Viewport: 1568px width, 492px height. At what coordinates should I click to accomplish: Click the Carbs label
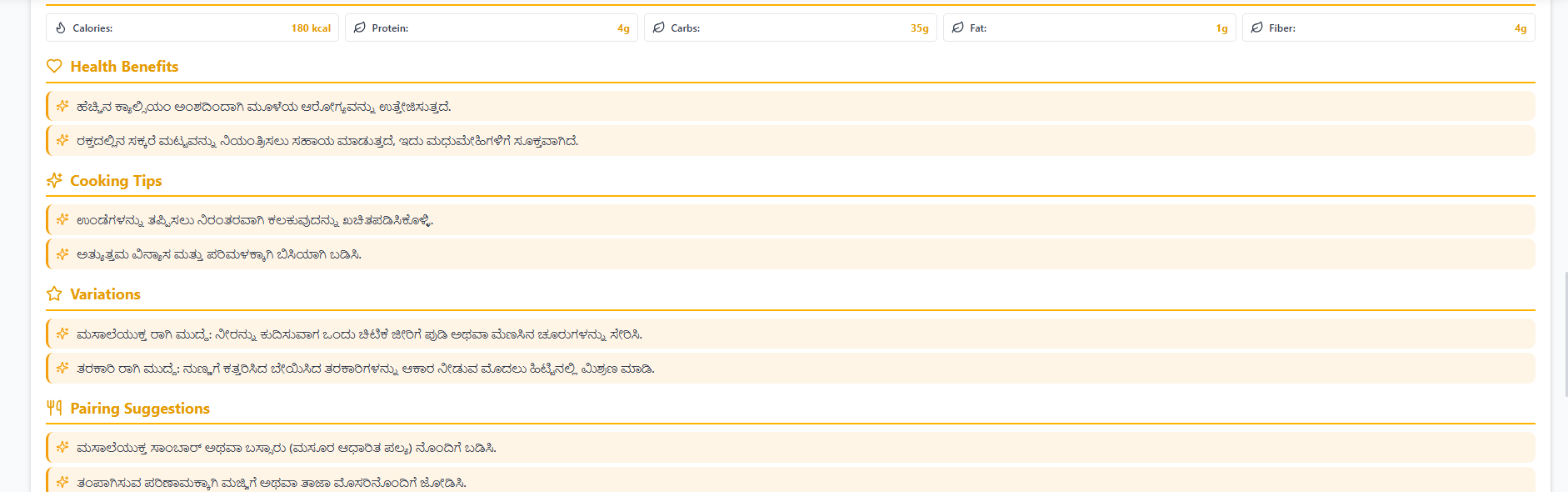pos(686,28)
